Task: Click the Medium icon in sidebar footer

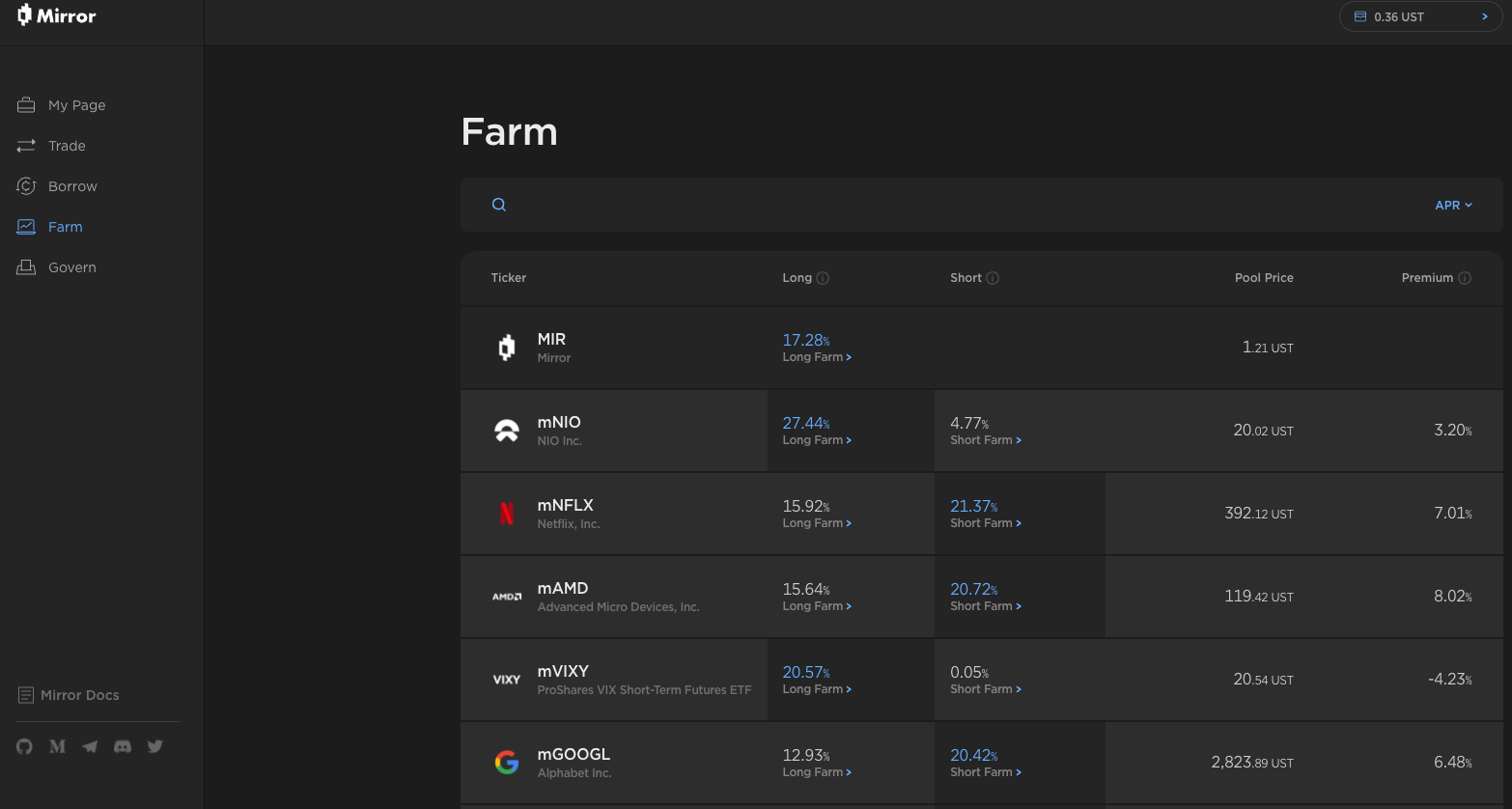Action: click(57, 745)
